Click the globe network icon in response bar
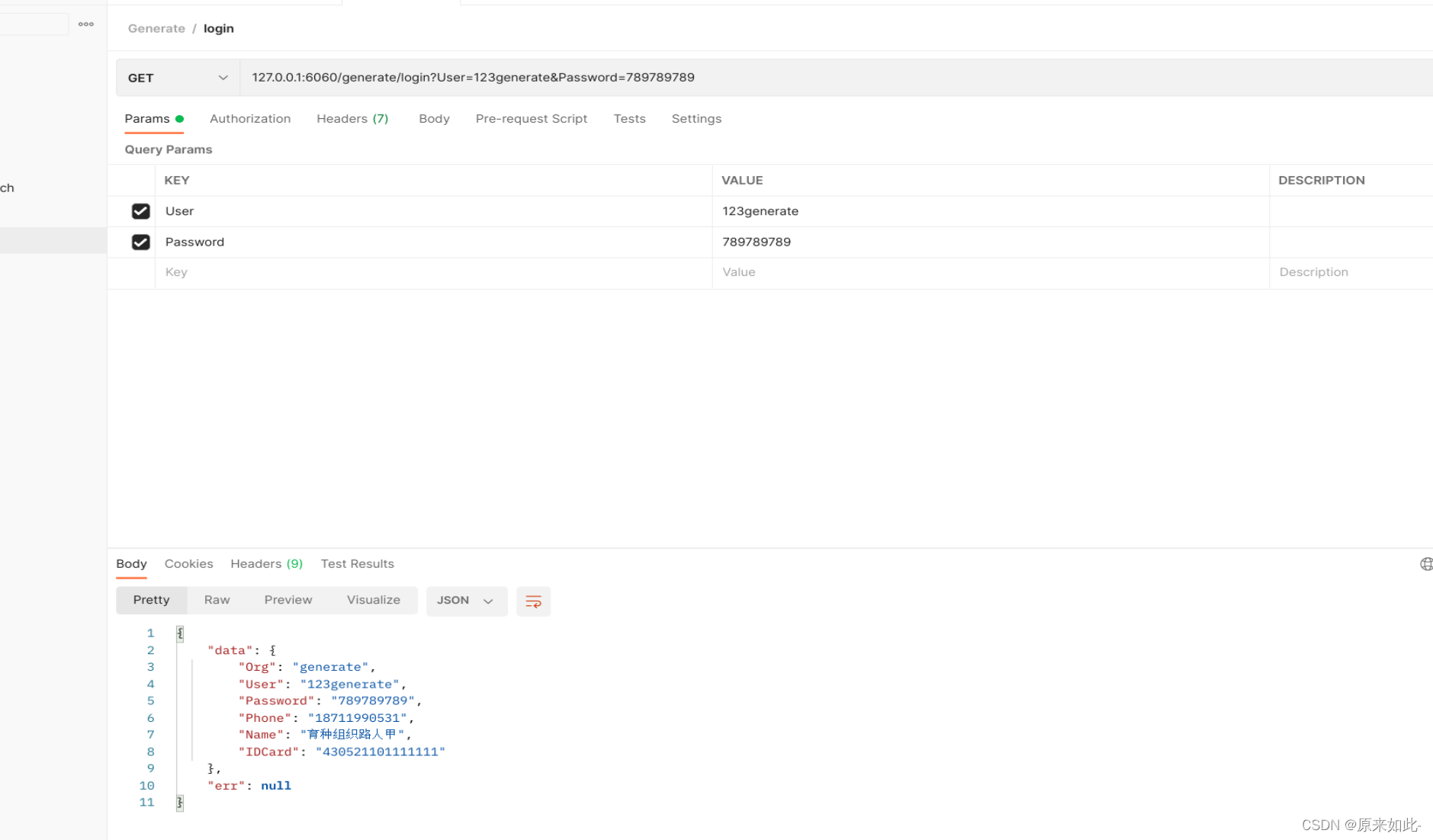The height and width of the screenshot is (840, 1433). [x=1426, y=564]
